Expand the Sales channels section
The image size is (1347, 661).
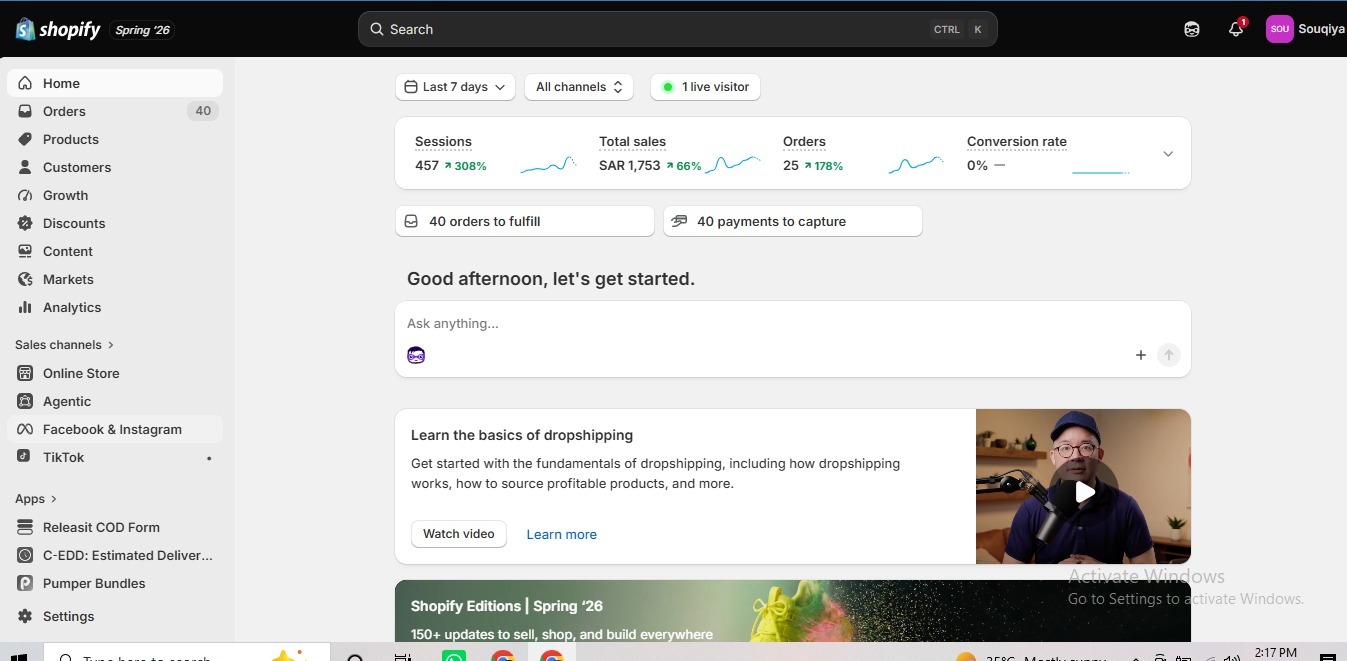65,344
